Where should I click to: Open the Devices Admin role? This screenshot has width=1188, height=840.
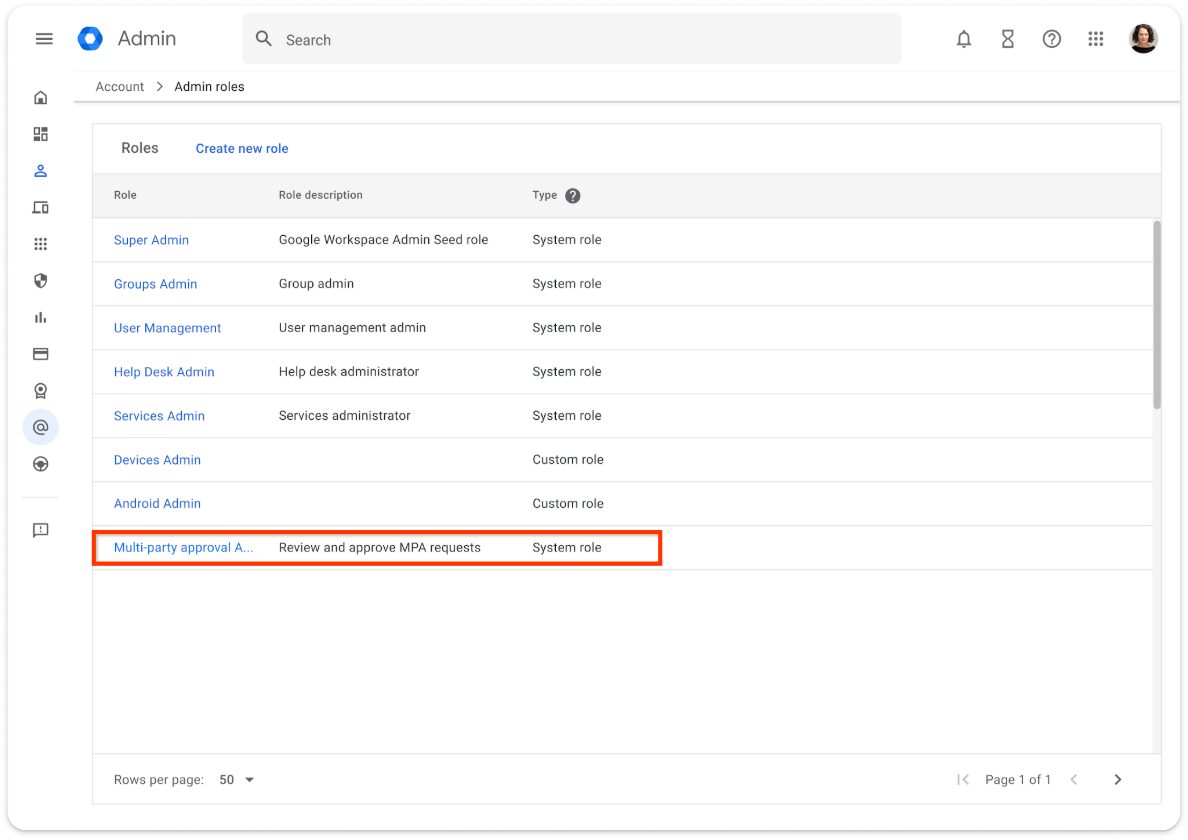point(157,459)
